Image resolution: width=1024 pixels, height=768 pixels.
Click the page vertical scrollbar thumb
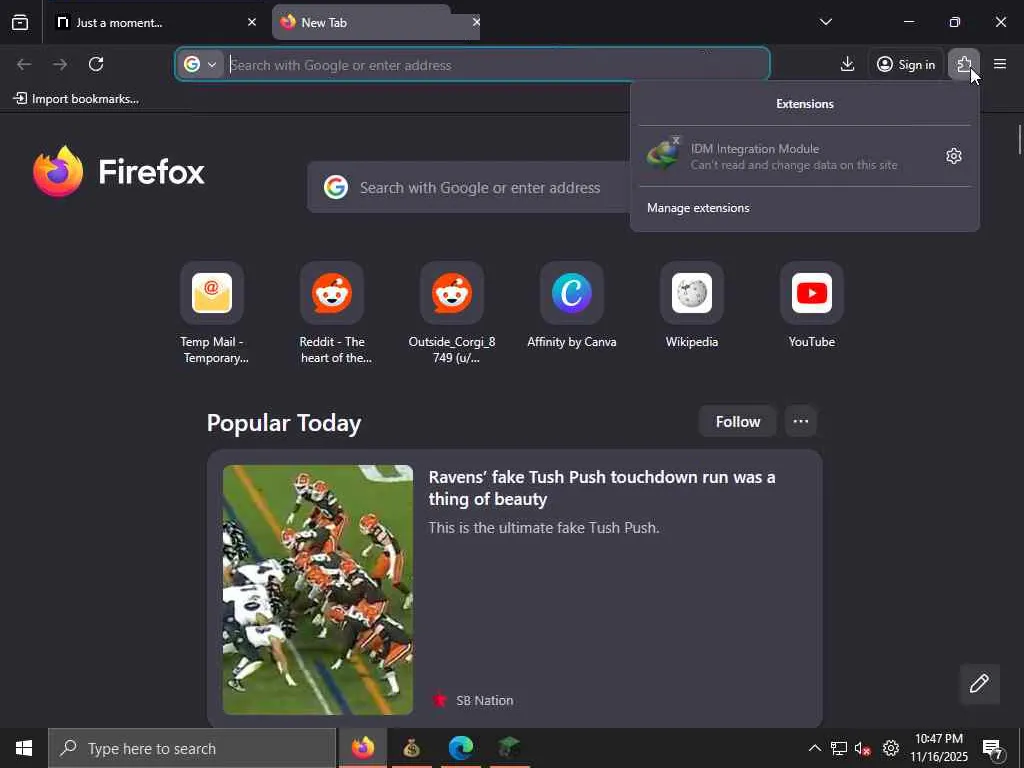pos(1019,139)
